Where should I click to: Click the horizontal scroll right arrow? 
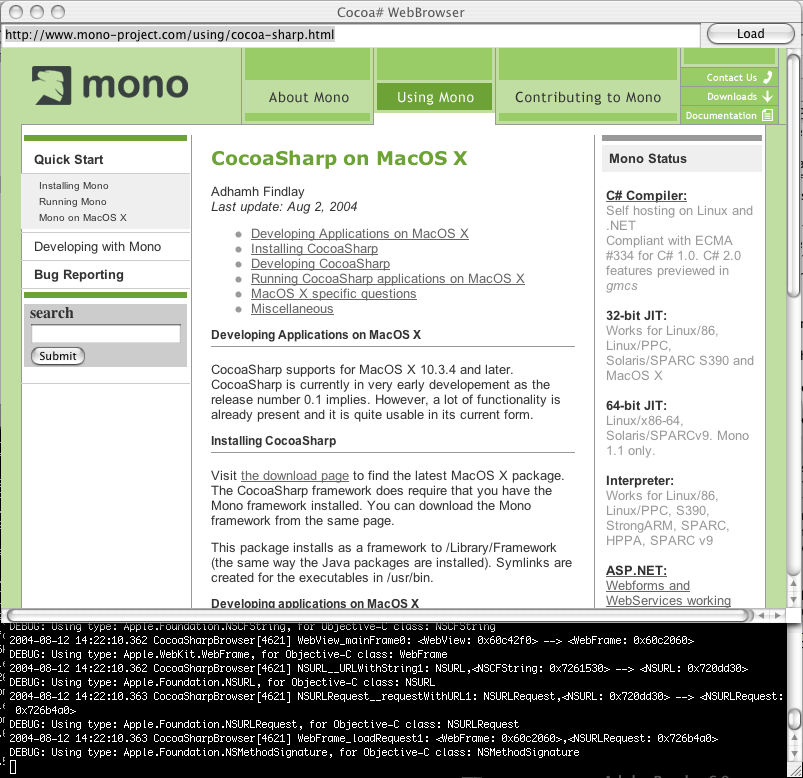778,615
